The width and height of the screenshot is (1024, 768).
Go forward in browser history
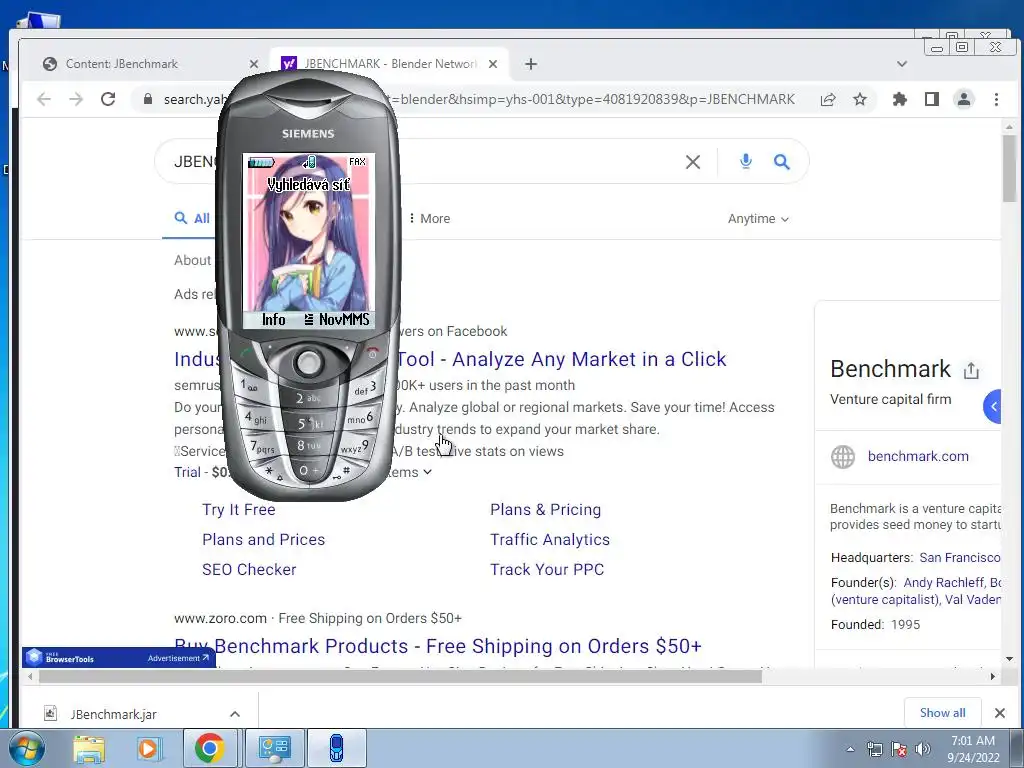(76, 99)
